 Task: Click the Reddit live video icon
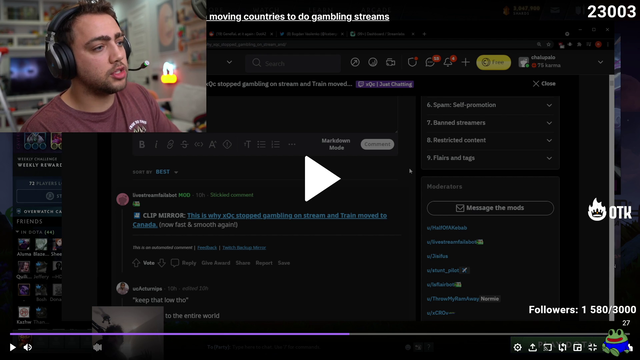(x=391, y=62)
